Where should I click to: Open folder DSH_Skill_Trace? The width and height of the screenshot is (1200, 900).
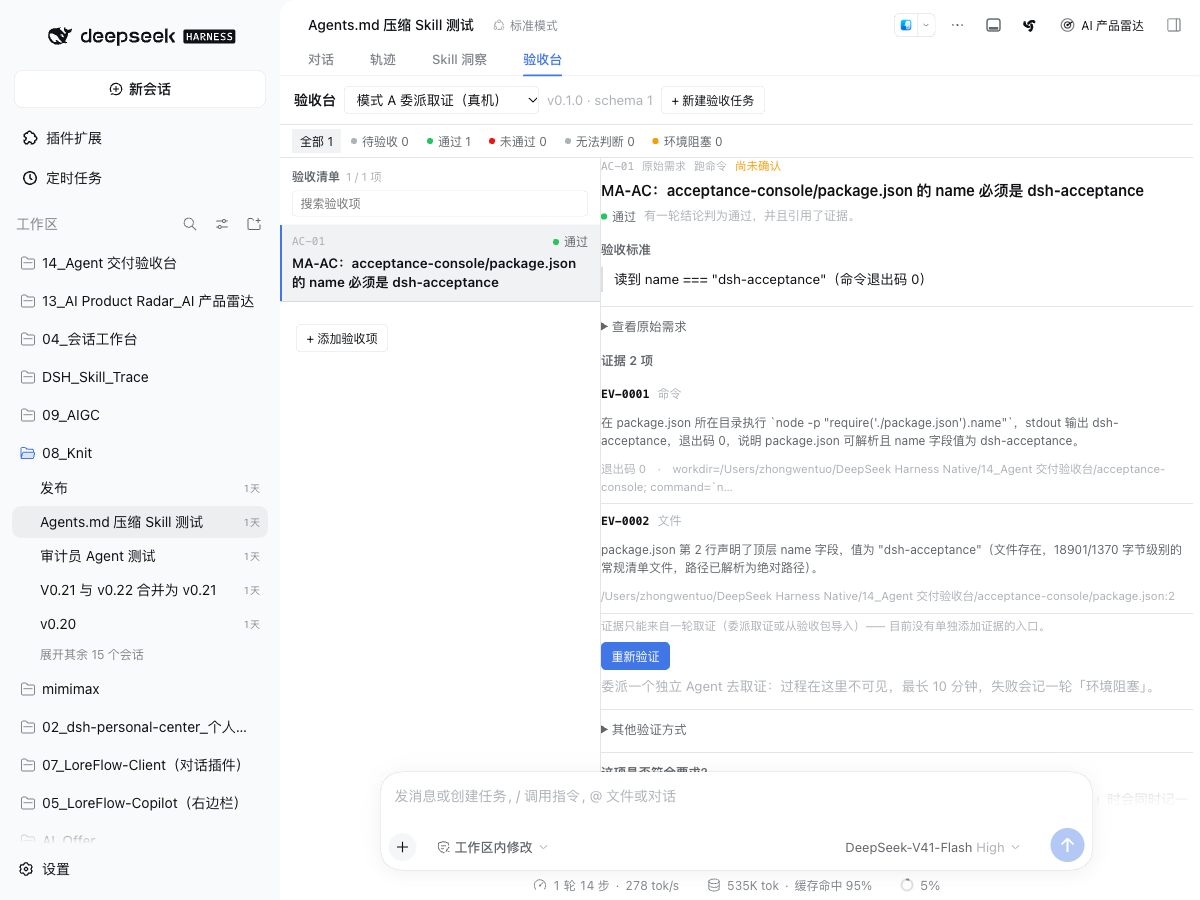point(140,377)
